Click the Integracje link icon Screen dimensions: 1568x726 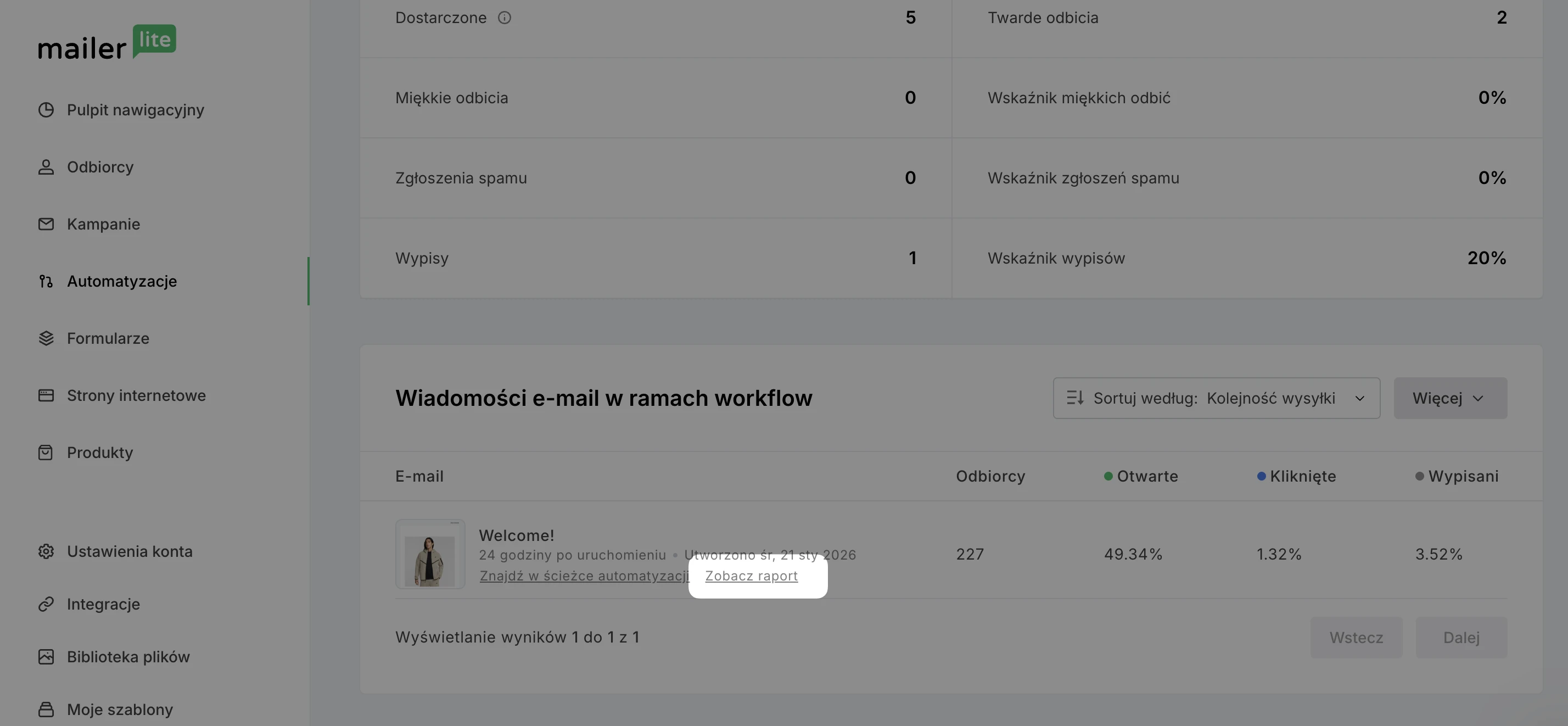tap(46, 604)
